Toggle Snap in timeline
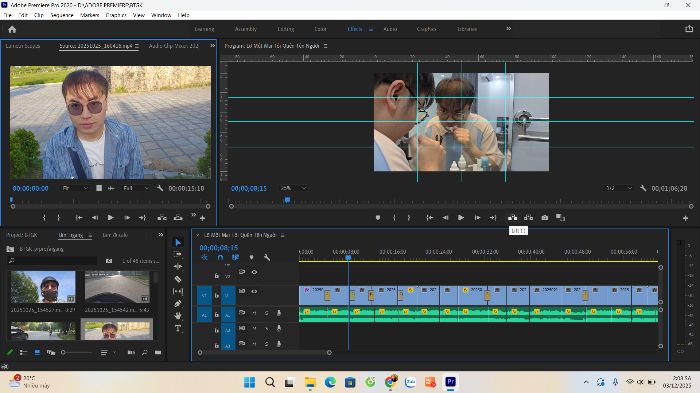The image size is (700, 393). click(x=220, y=257)
